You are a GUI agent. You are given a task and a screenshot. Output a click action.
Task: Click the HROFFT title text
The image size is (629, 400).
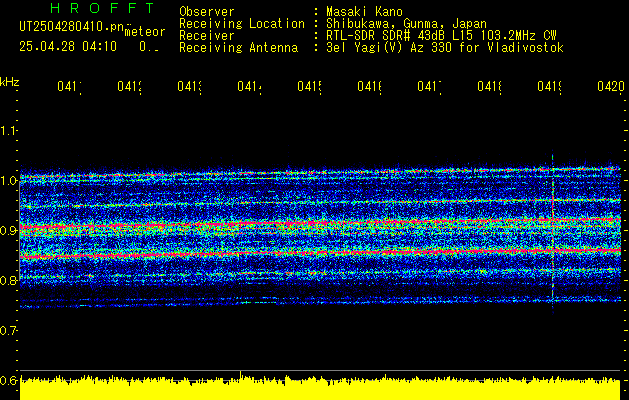click(103, 8)
